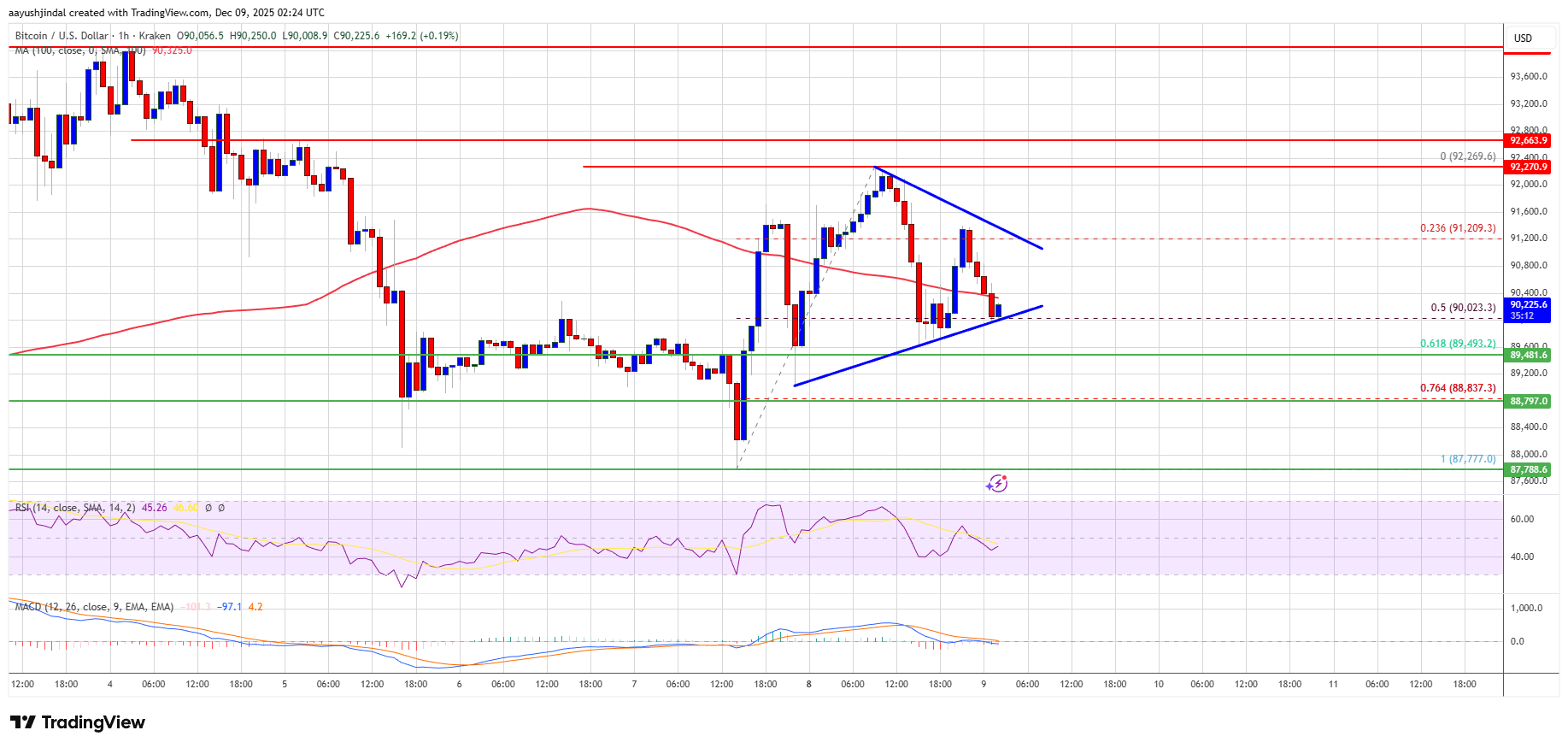This screenshot has height=748, width=1568.
Task: Click the MACD orange value 4.2
Action: tap(255, 607)
